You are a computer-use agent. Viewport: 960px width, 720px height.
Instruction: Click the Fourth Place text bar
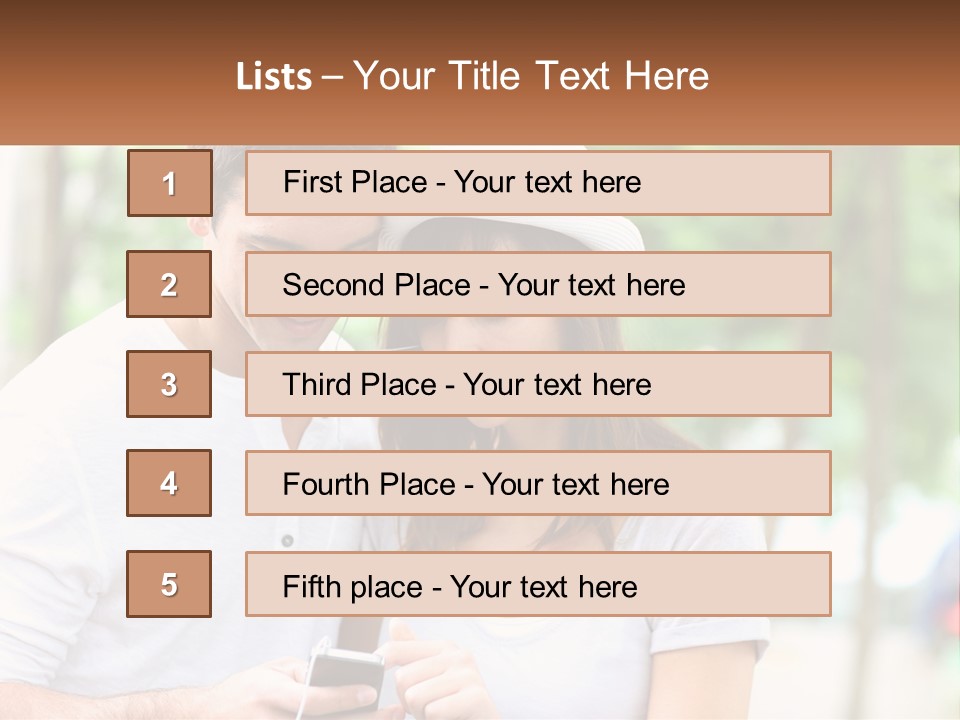click(538, 483)
